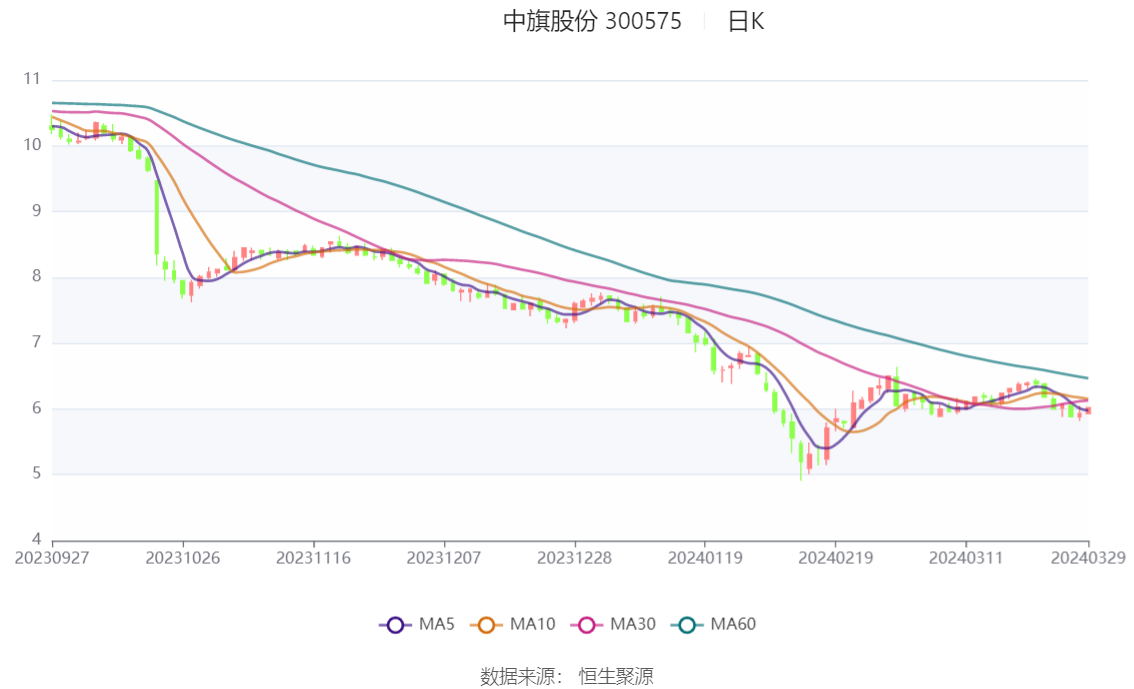1134x689 pixels.
Task: Click the price axis label 5
Action: pos(36,474)
